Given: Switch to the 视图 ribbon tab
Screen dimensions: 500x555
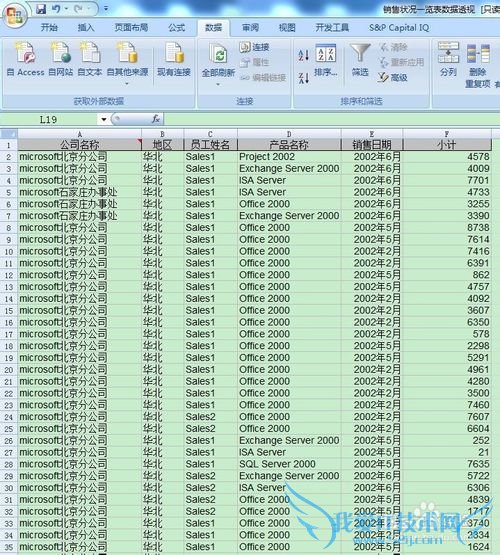Looking at the screenshot, I should [x=287, y=28].
